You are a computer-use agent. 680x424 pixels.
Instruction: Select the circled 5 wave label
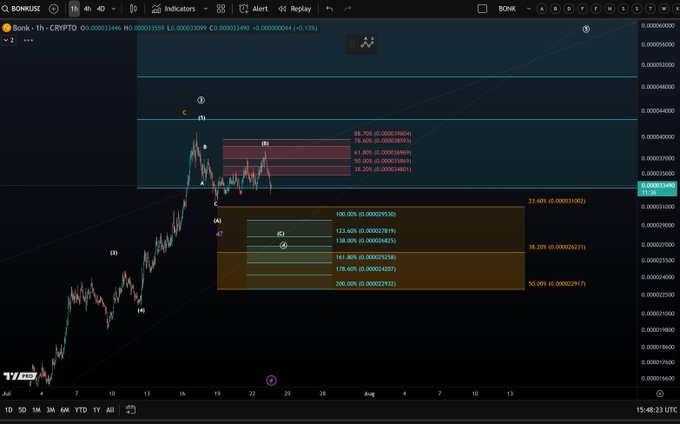(586, 29)
